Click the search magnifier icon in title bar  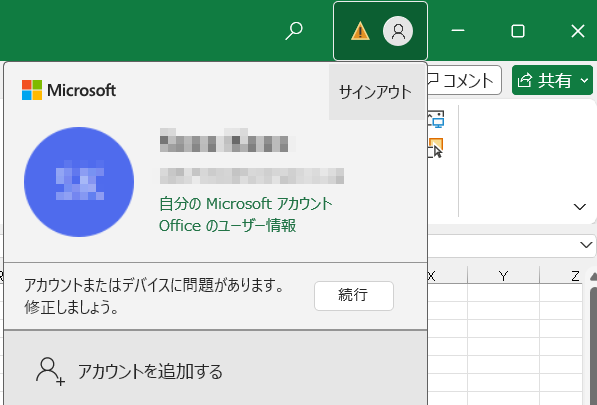294,31
